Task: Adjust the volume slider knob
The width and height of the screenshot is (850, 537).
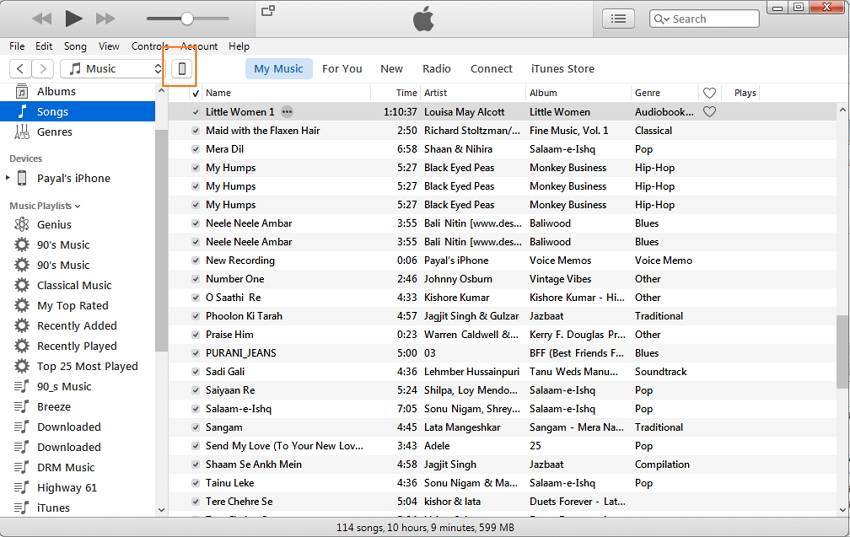Action: point(187,18)
